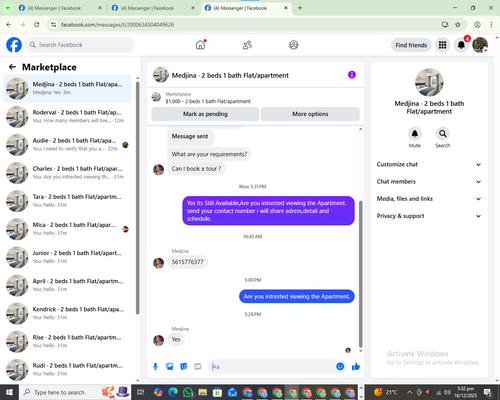Expand Media, files and links section
Viewport: 500px width, 400px height.
[x=429, y=199]
